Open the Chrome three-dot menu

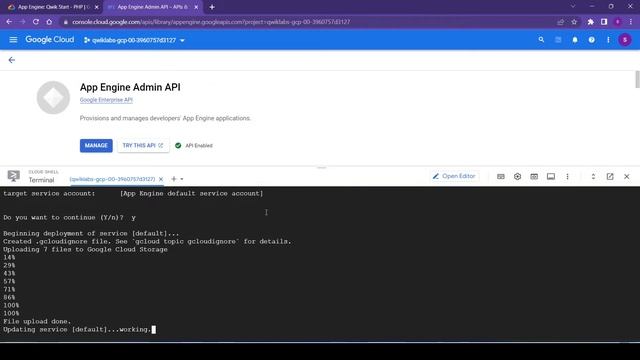631,22
